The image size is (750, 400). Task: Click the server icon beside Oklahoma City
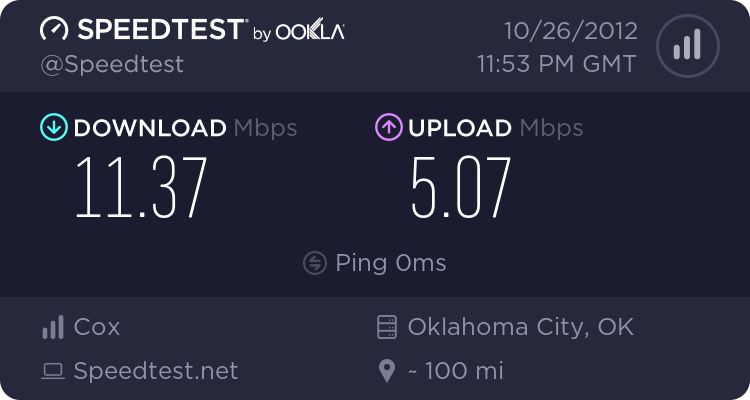(387, 327)
